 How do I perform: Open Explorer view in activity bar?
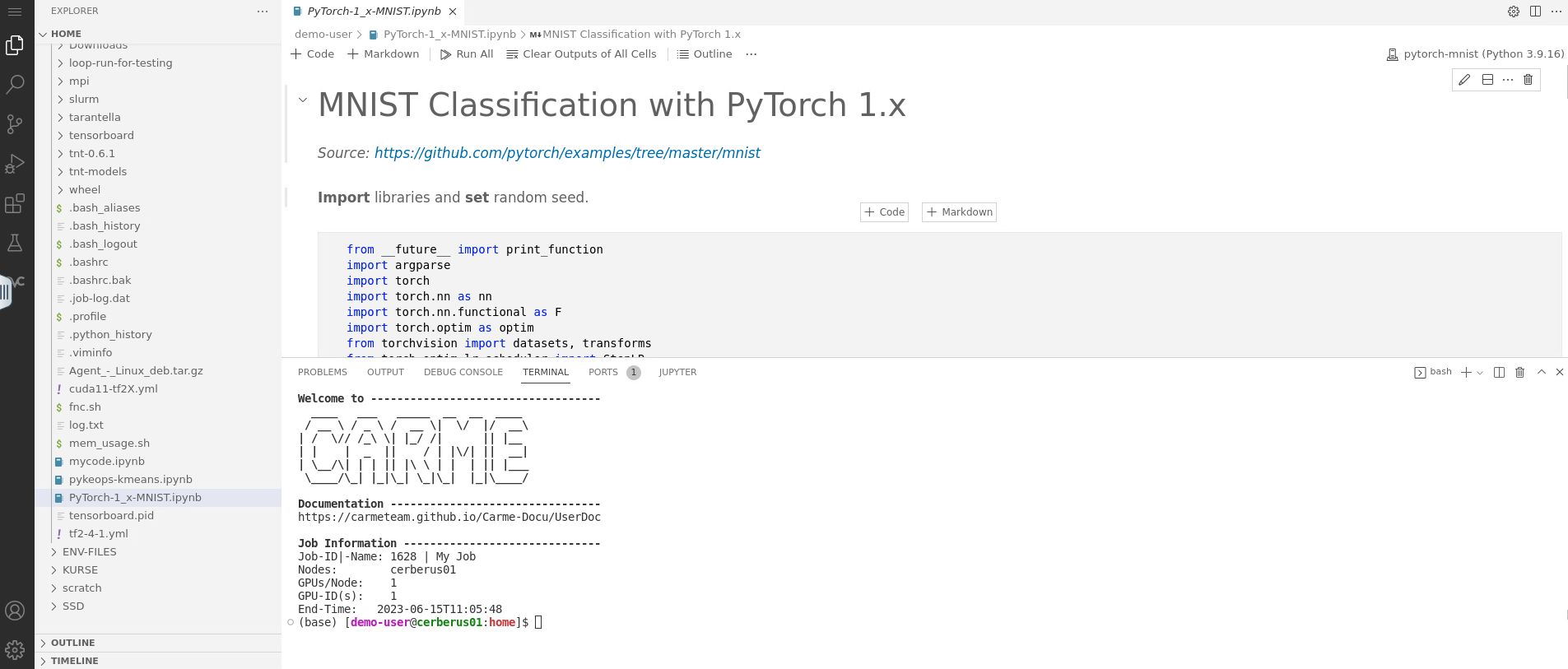15,44
